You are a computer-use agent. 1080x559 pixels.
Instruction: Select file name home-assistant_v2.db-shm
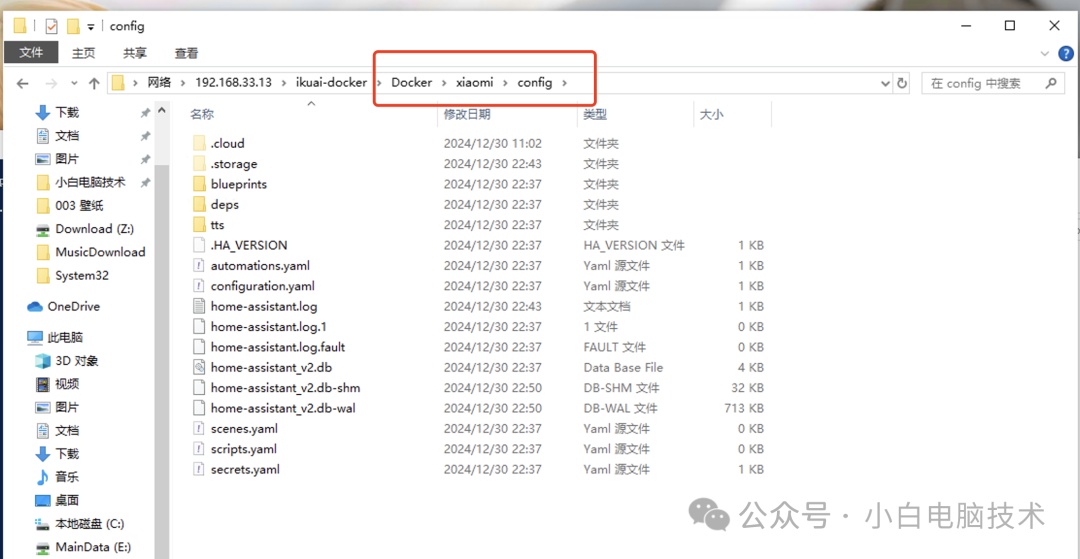tap(285, 388)
